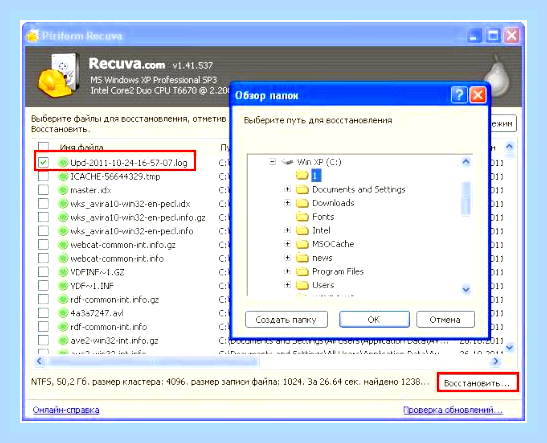The height and width of the screenshot is (443, 547).
Task: Click the Восстановить... button
Action: click(x=477, y=383)
